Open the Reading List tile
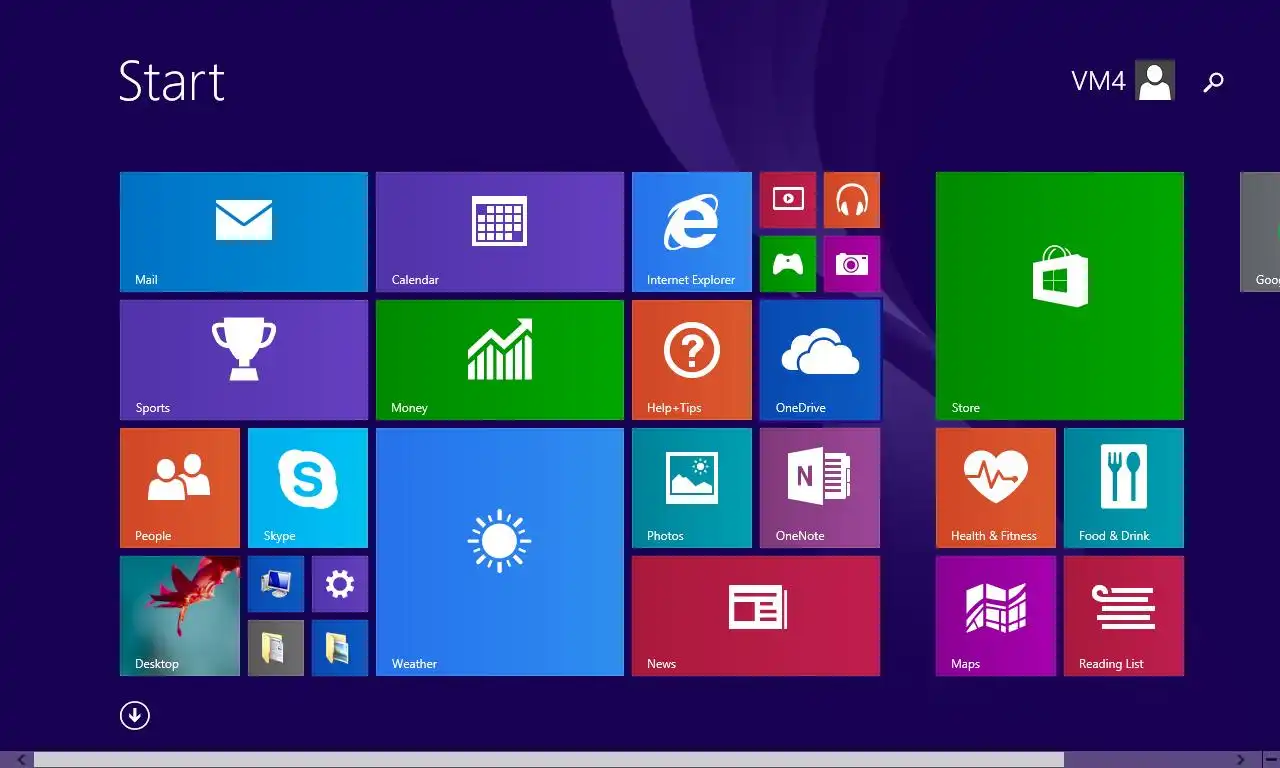This screenshot has height=768, width=1280. (x=1124, y=616)
